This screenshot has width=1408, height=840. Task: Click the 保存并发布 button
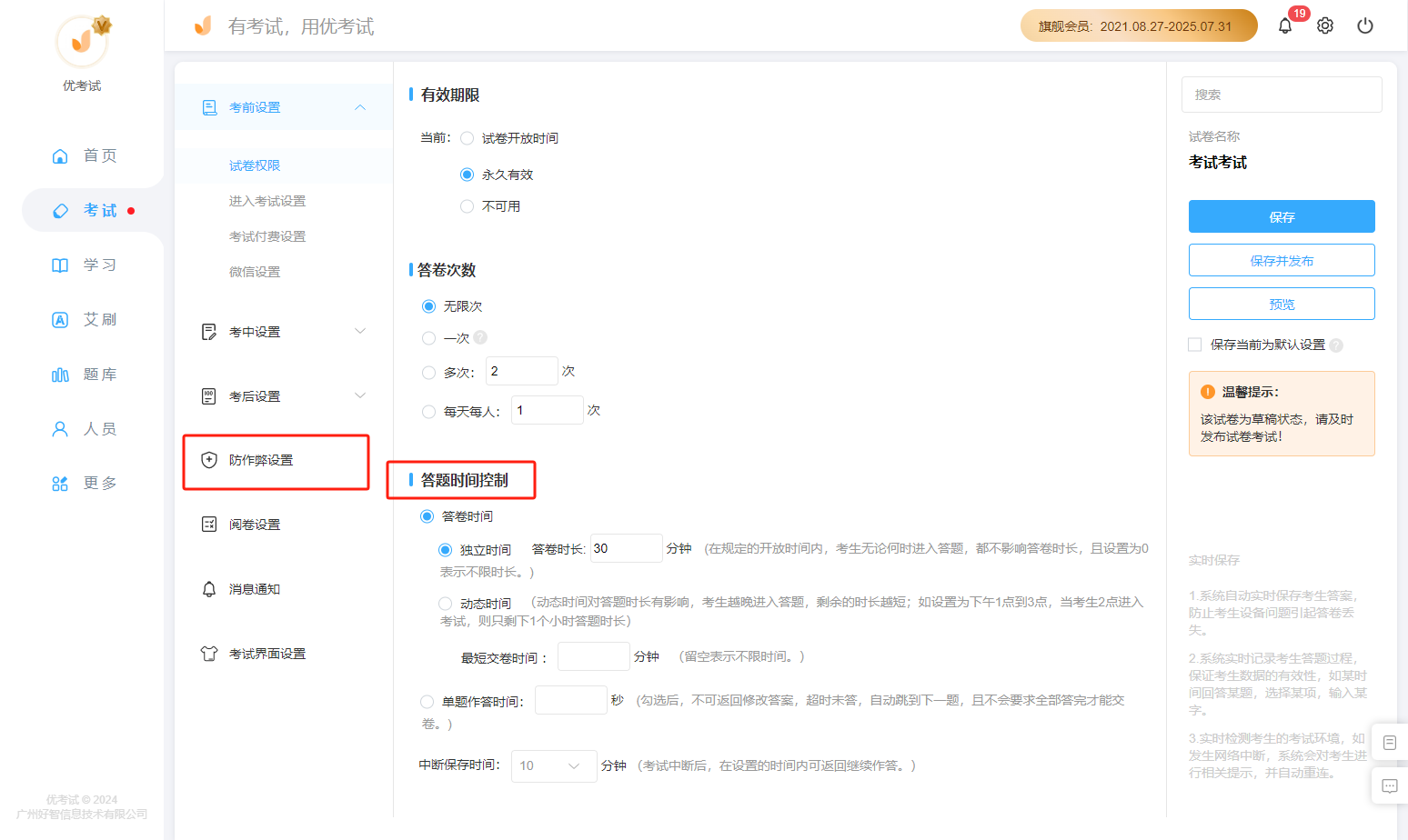(1282, 260)
